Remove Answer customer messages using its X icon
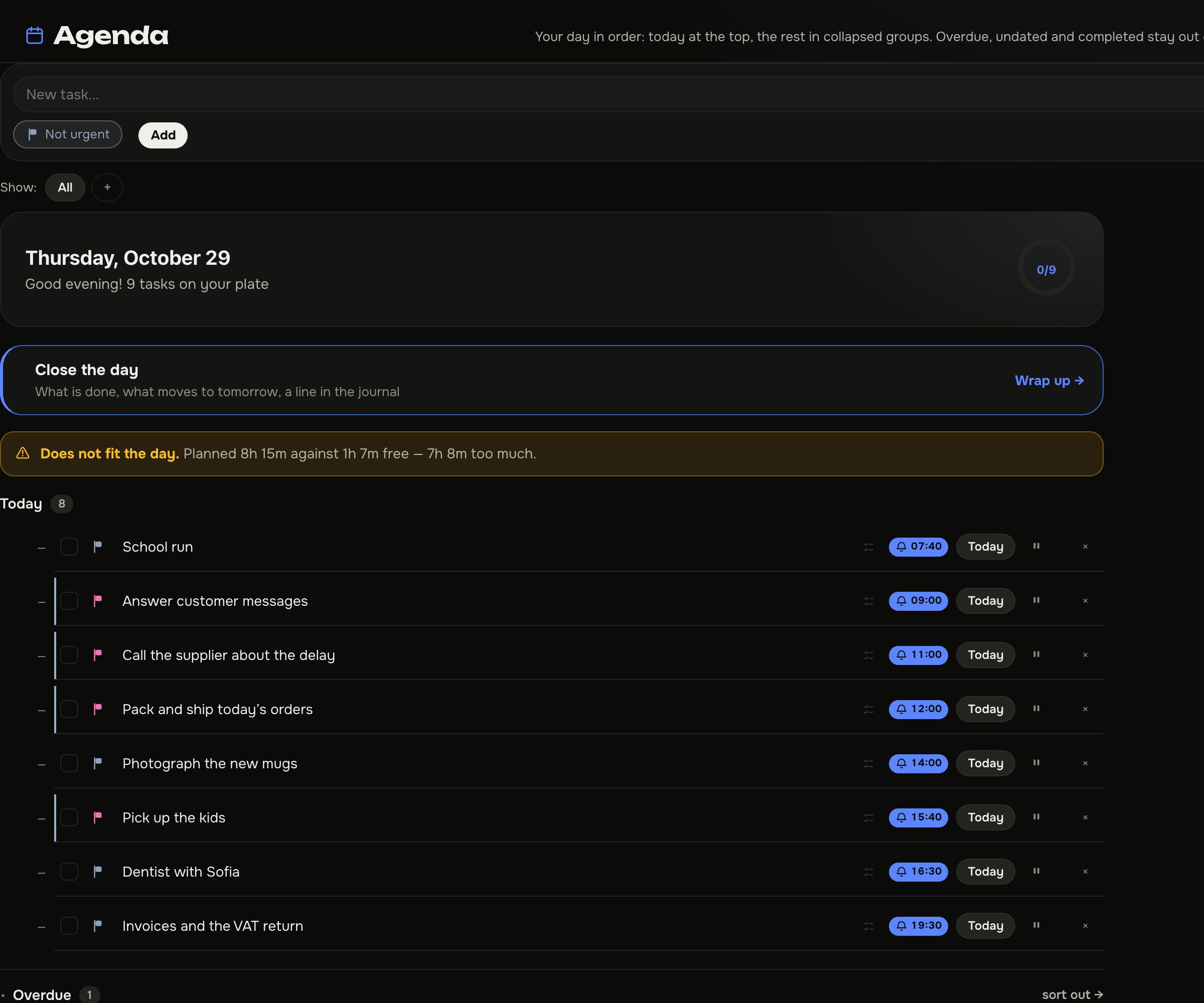1204x1003 pixels. 1085,601
